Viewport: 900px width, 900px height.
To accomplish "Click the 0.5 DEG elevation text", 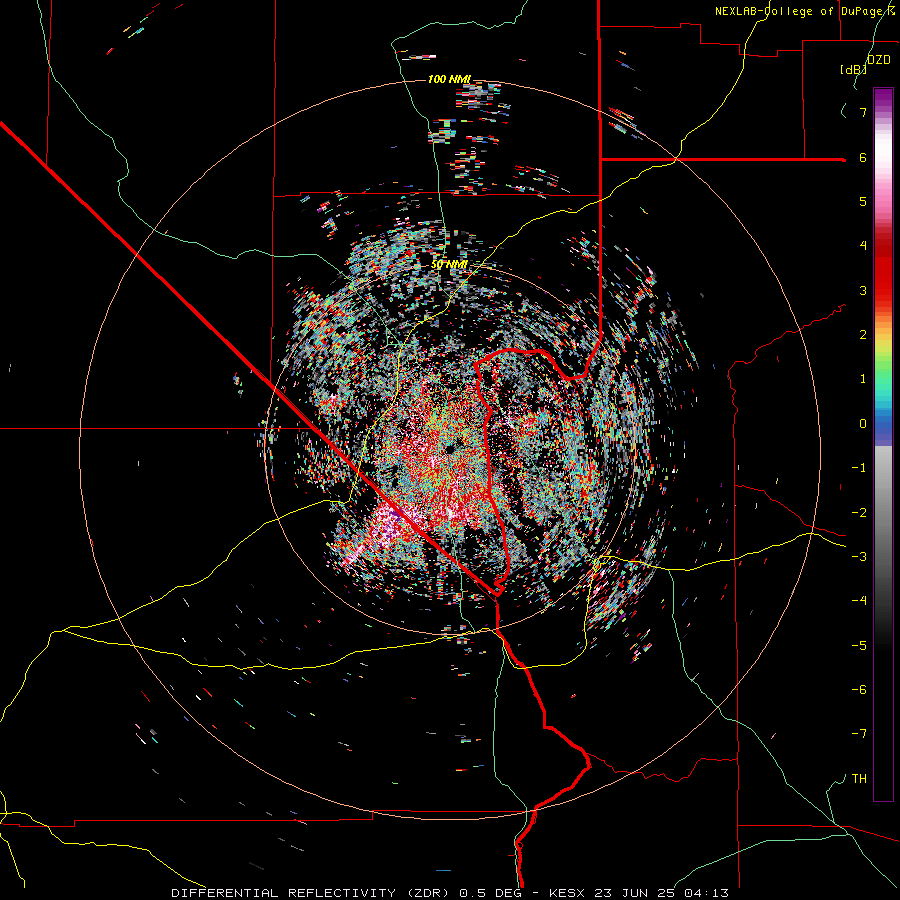I will click(490, 893).
